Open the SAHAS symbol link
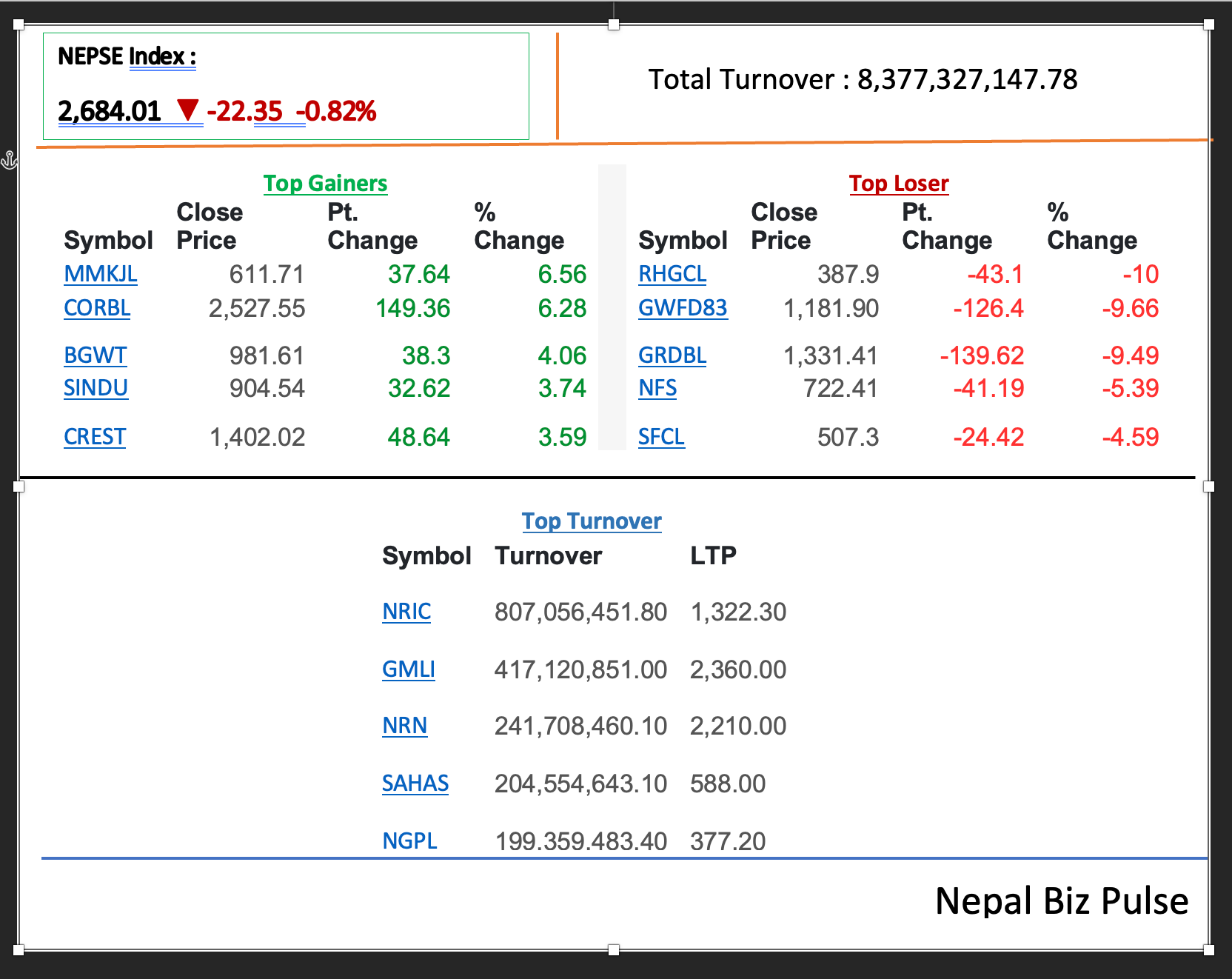 [x=415, y=783]
